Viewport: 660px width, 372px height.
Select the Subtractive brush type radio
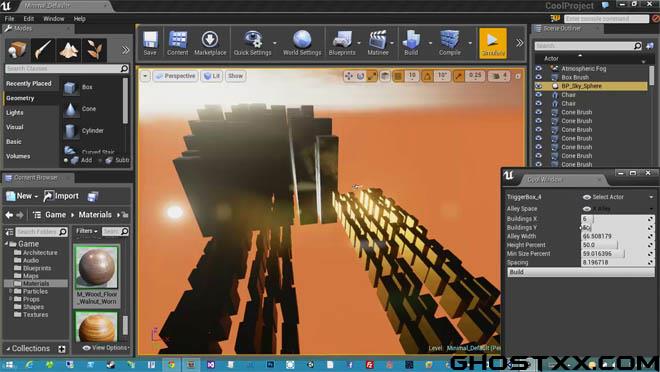[x=100, y=160]
